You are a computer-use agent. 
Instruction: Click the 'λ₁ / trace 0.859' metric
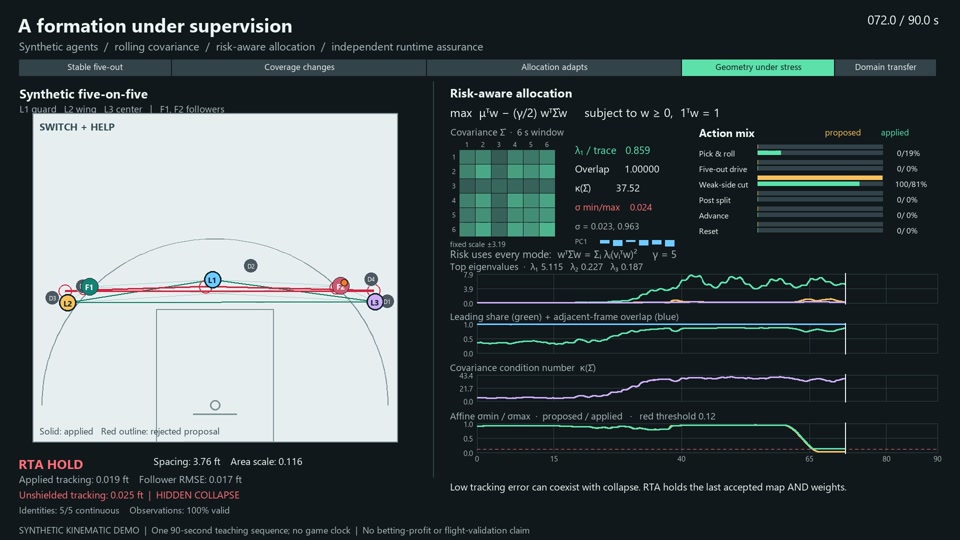[612, 151]
